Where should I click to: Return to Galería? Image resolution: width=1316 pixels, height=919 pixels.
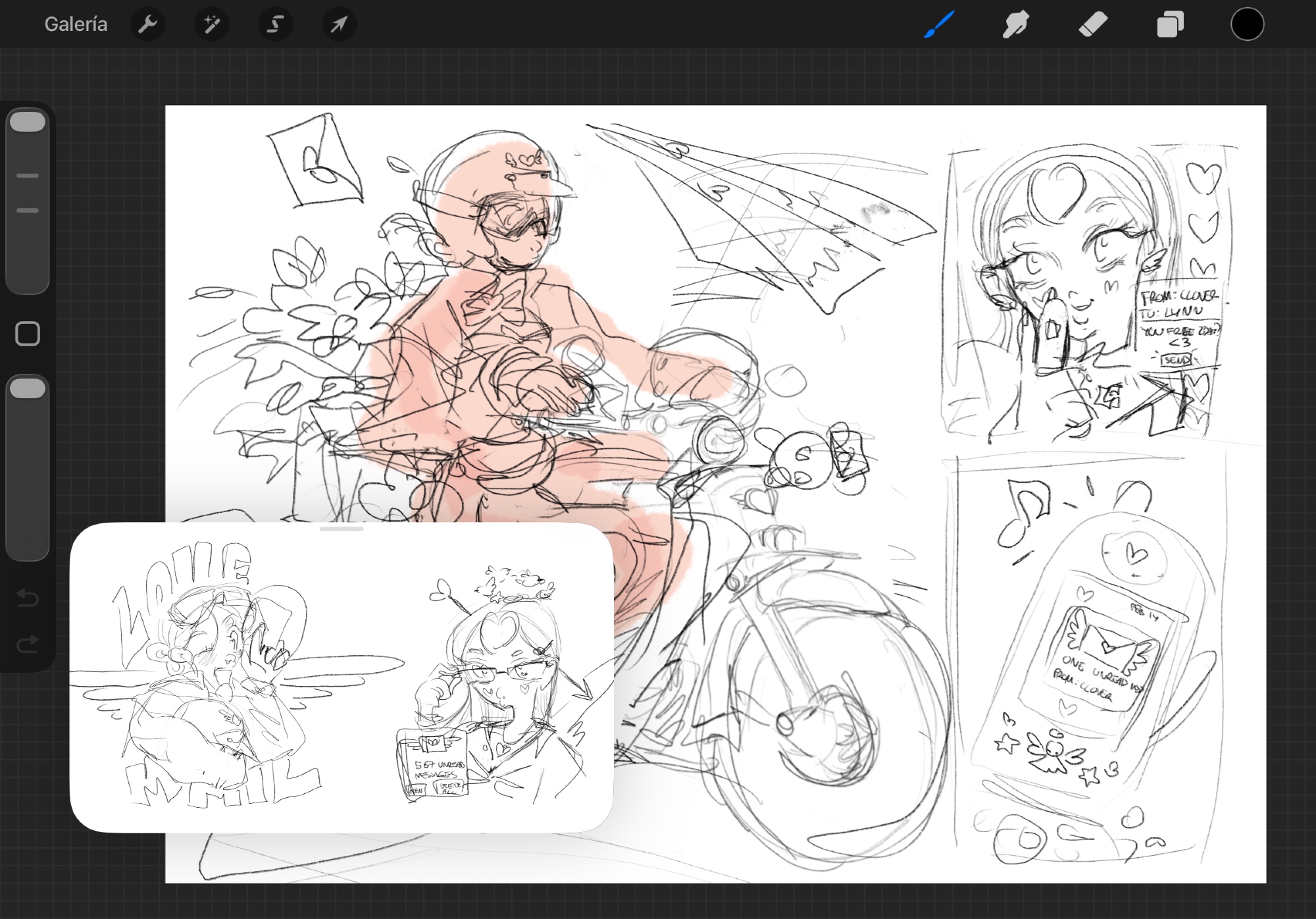(x=76, y=25)
